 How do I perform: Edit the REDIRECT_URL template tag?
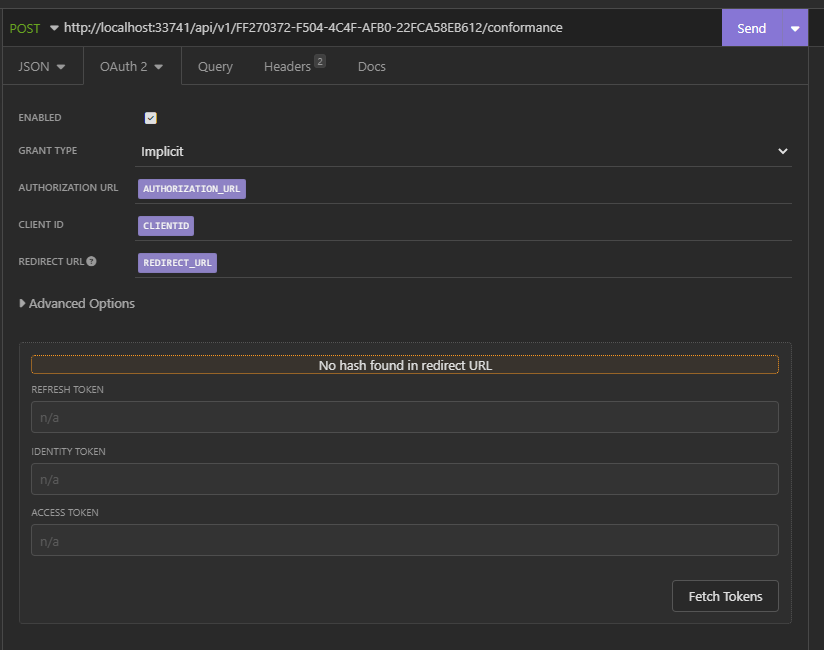point(176,262)
